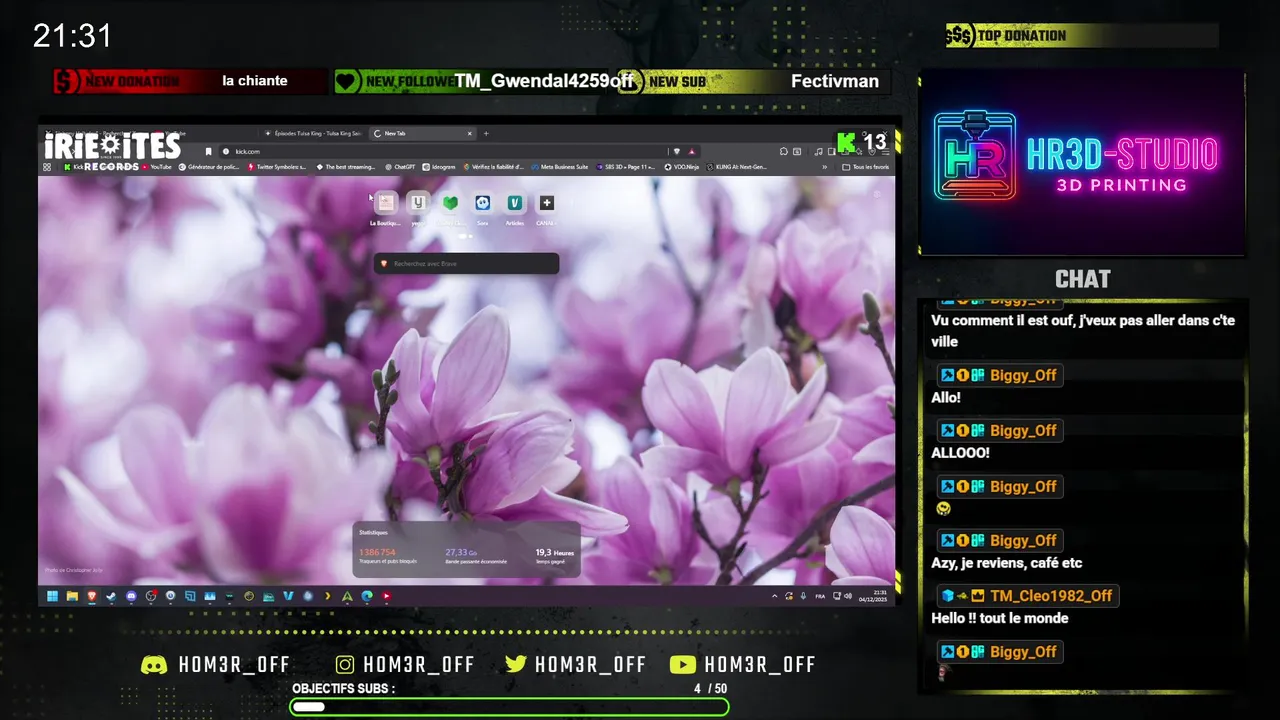Image resolution: width=1280 pixels, height=720 pixels.
Task: Open The best streaming... bookmark
Action: click(x=345, y=167)
